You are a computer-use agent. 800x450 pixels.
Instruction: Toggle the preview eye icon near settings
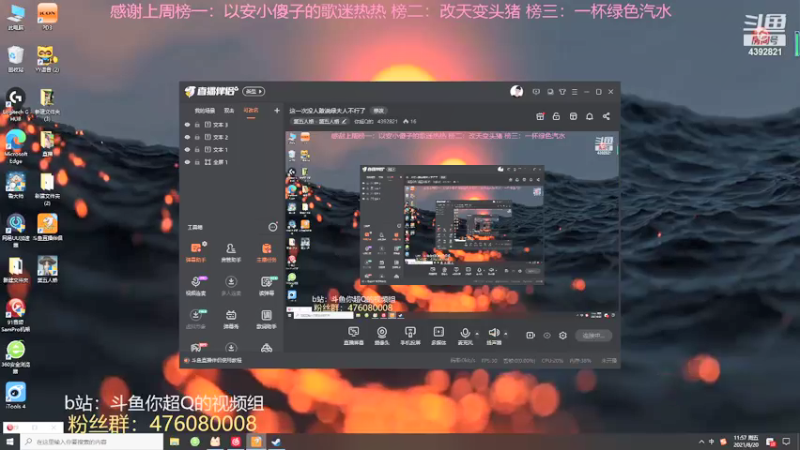click(x=546, y=335)
